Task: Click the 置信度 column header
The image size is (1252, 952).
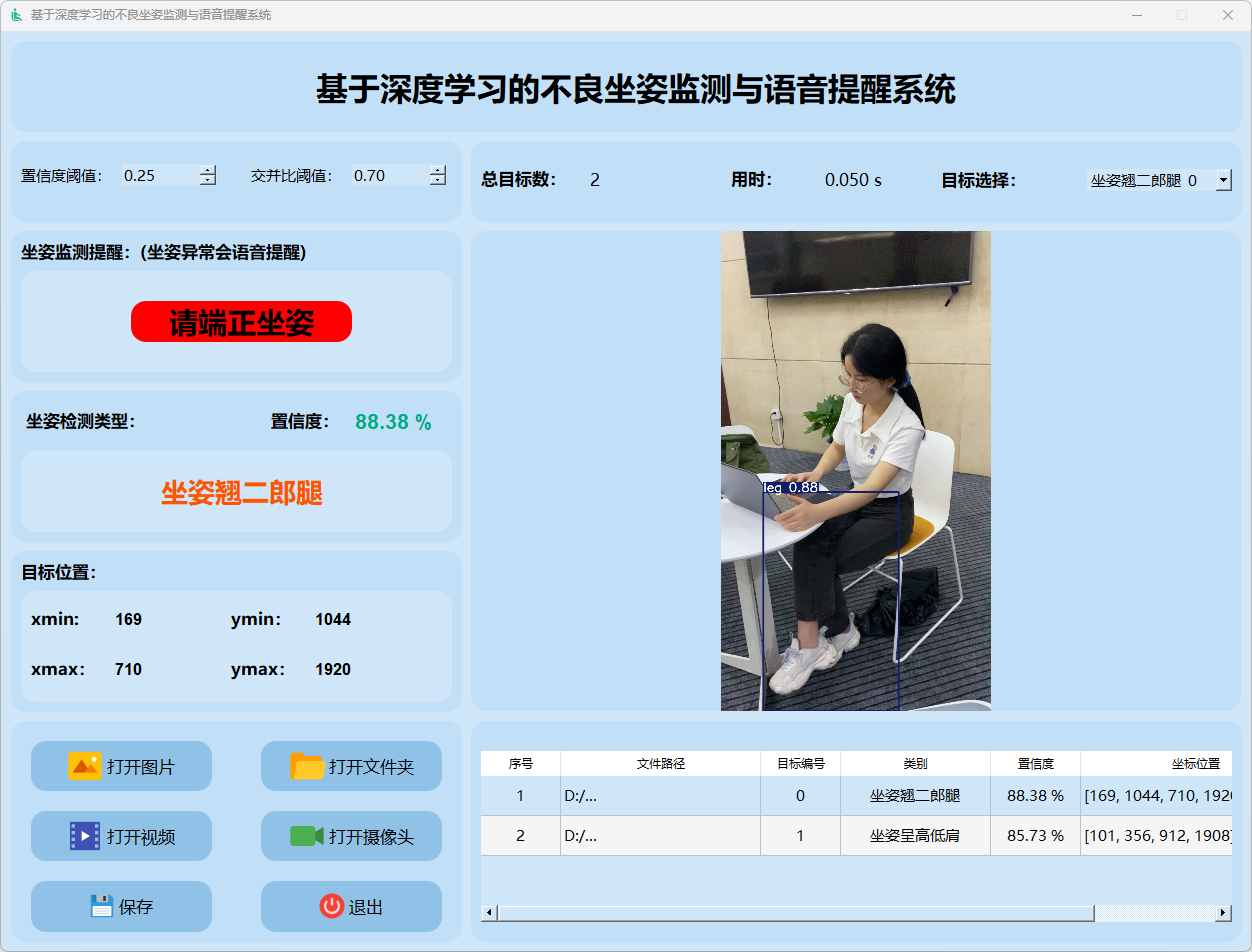Action: [1035, 764]
